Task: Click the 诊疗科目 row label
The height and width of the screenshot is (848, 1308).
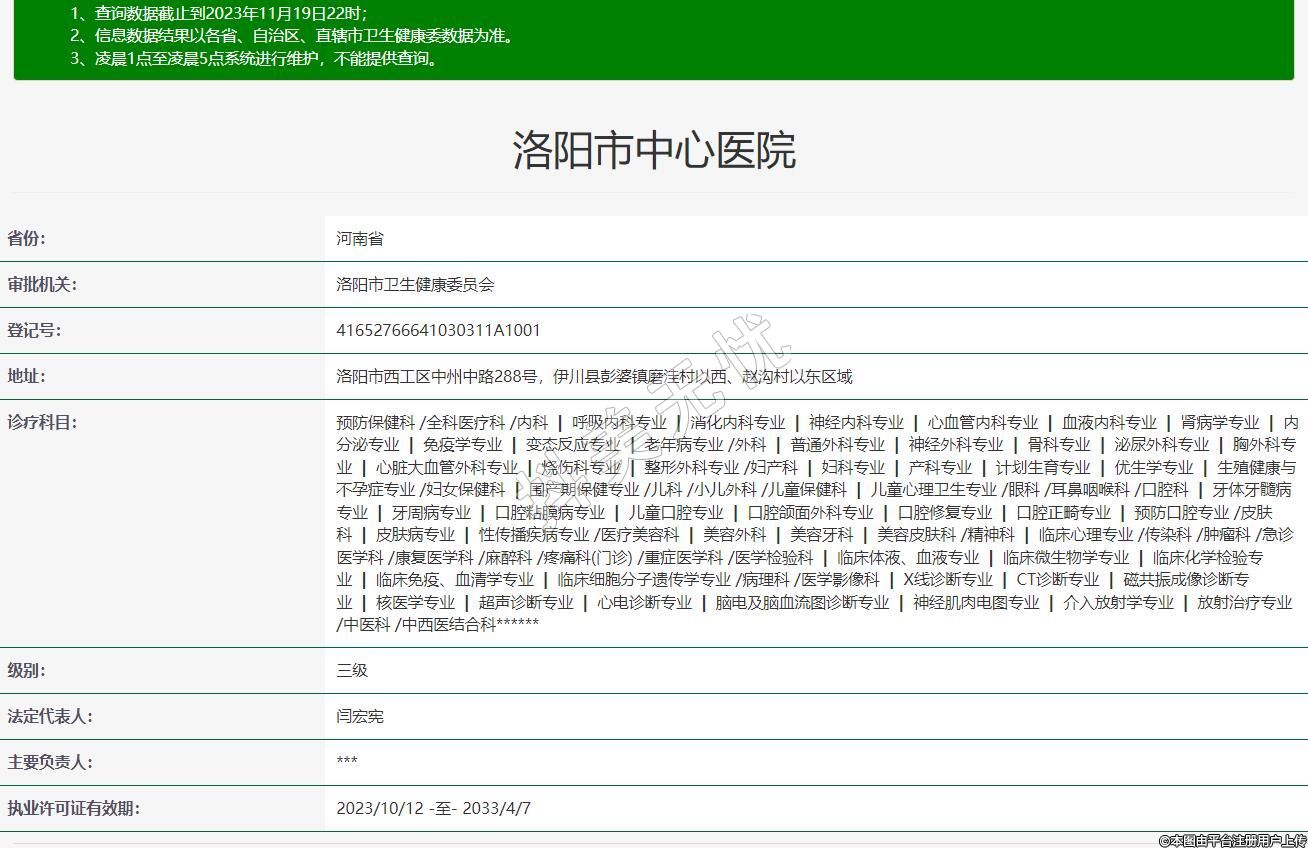Action: [x=42, y=422]
